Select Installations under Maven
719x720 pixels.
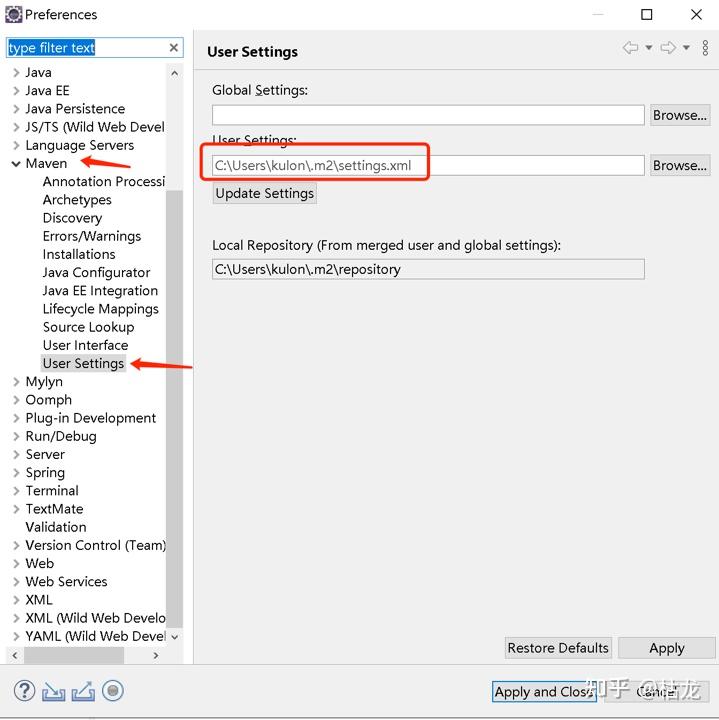[x=79, y=254]
